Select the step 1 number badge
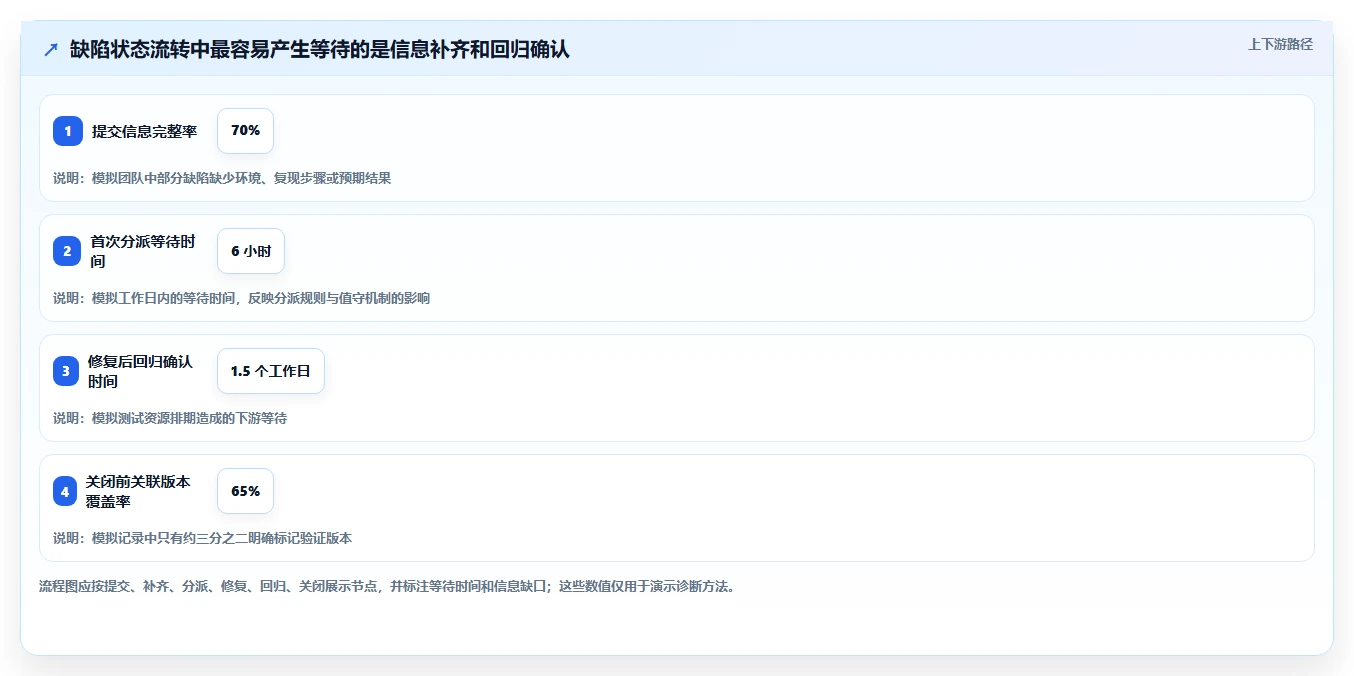 68,131
